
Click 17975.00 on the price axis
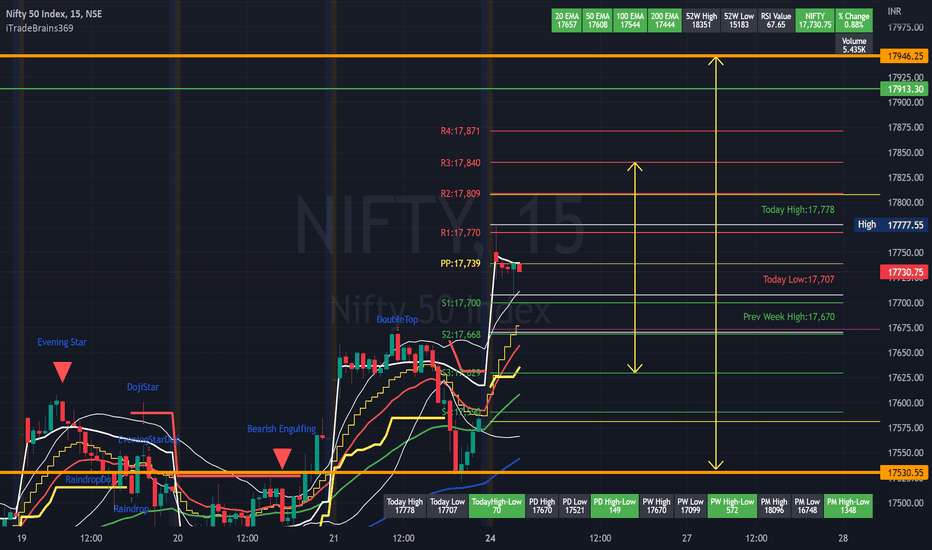905,27
